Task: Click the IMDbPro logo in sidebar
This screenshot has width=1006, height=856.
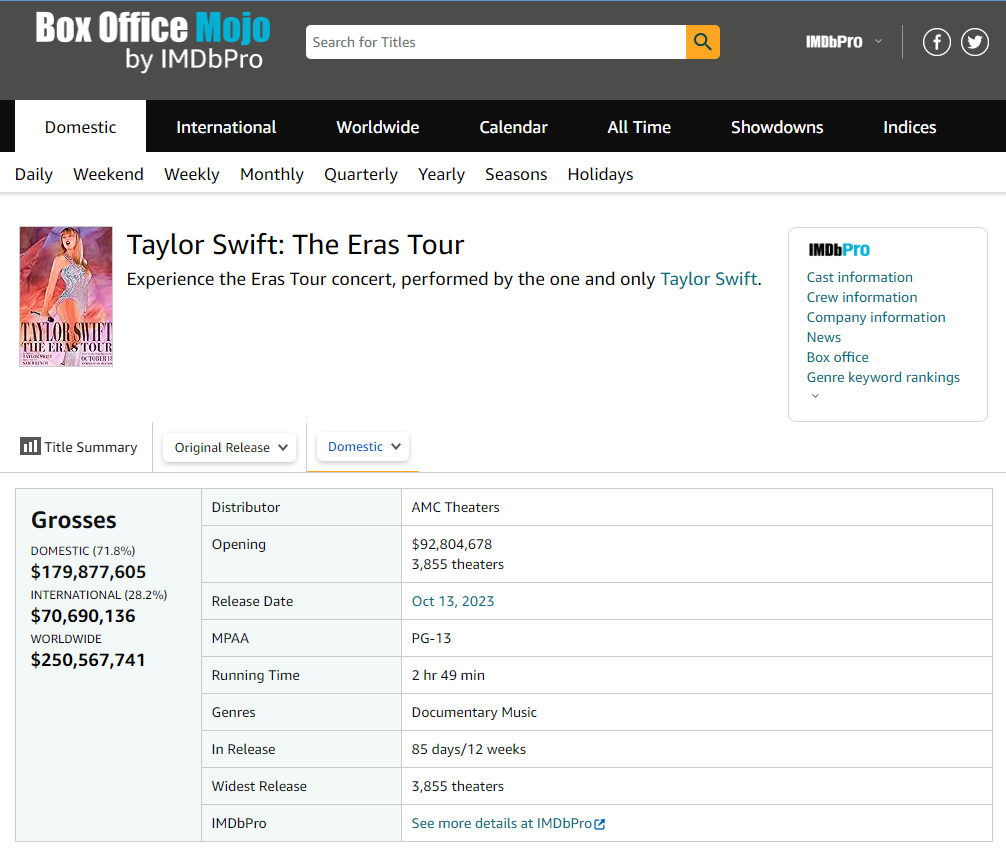Action: point(838,250)
